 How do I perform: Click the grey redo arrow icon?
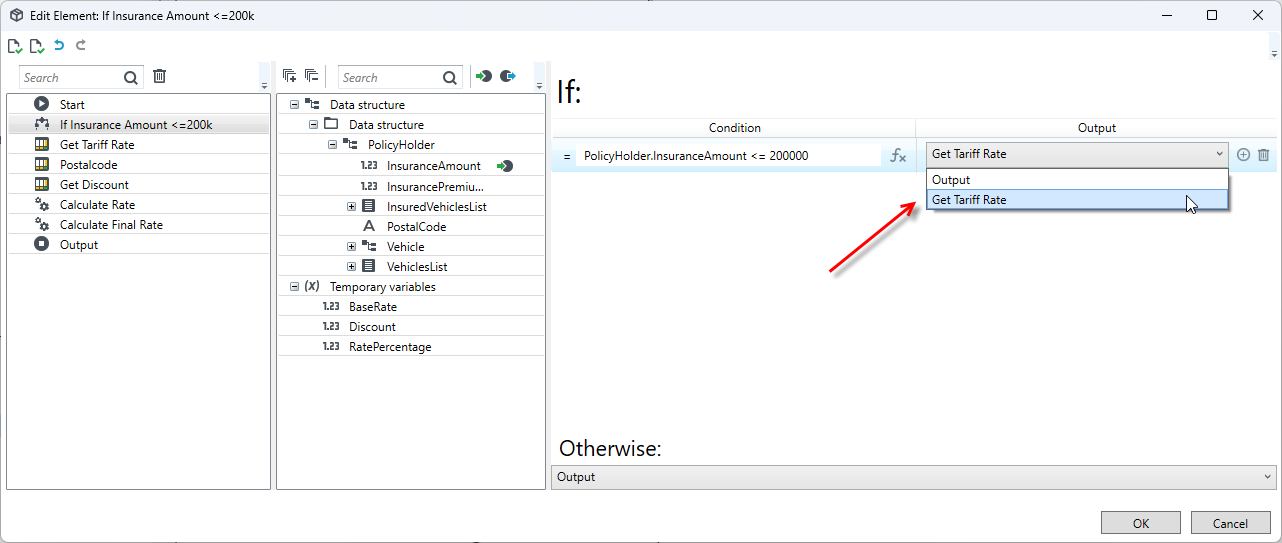click(81, 45)
